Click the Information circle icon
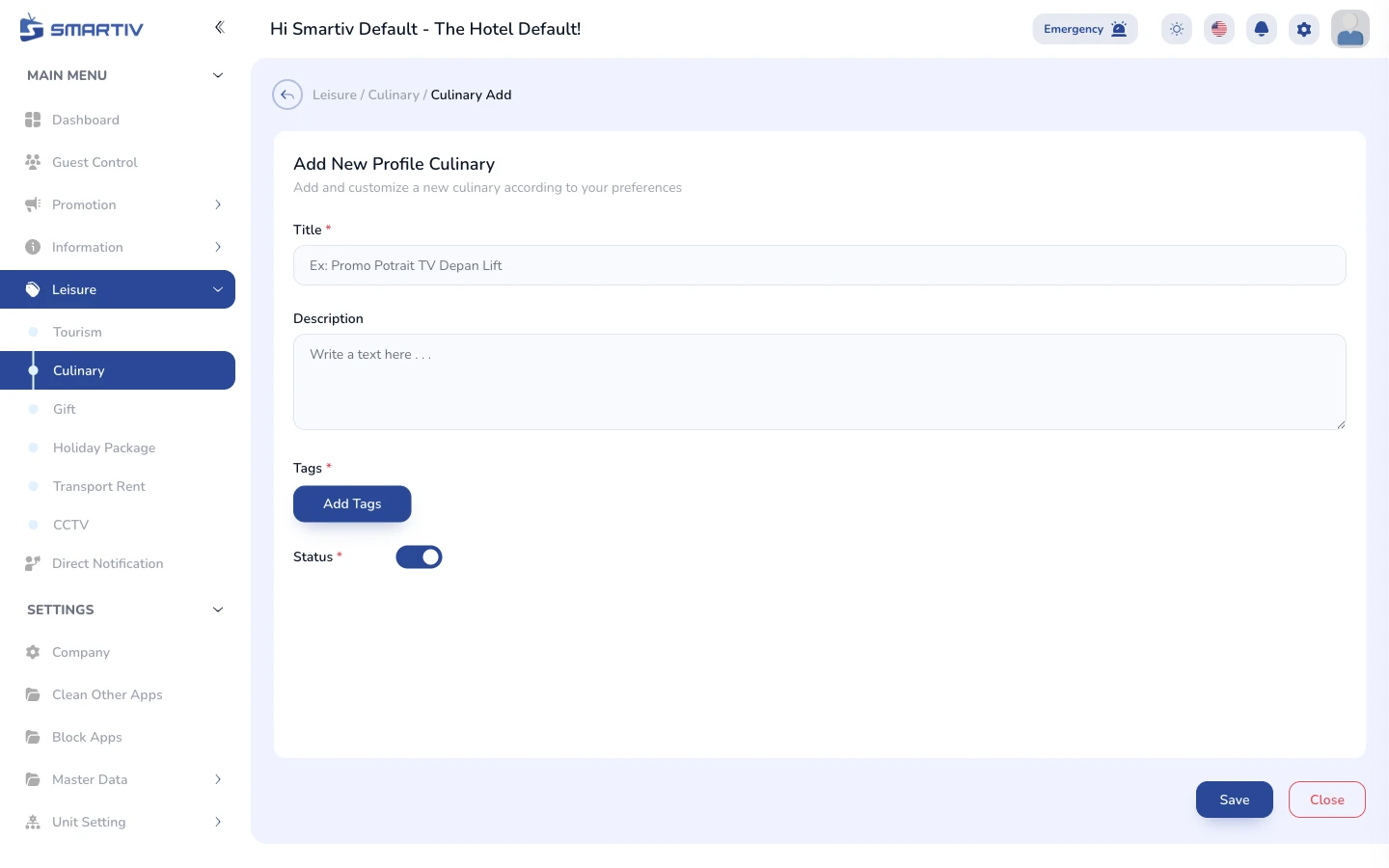Viewport: 1389px width, 868px height. 33,247
